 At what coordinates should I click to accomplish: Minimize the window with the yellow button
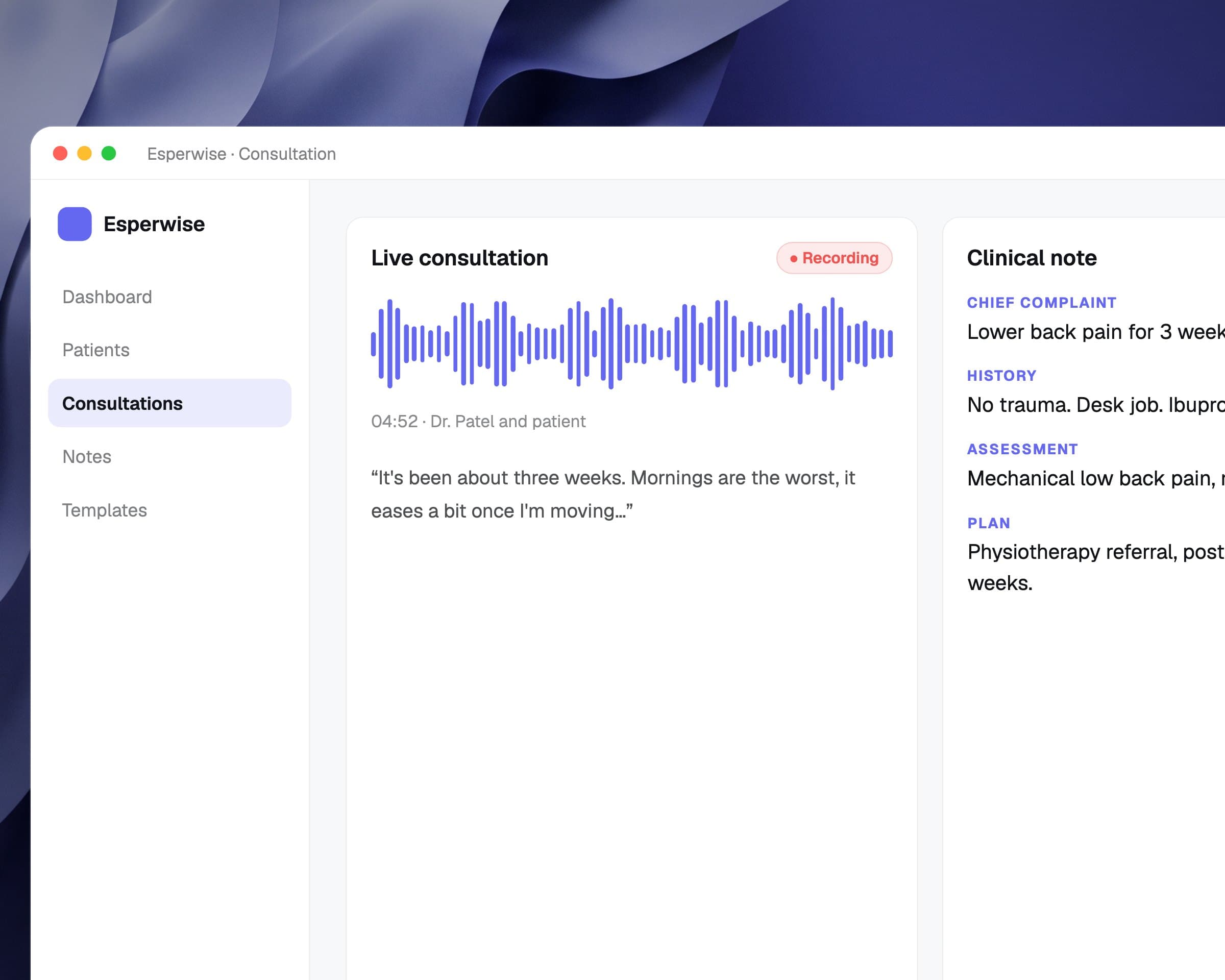85,154
